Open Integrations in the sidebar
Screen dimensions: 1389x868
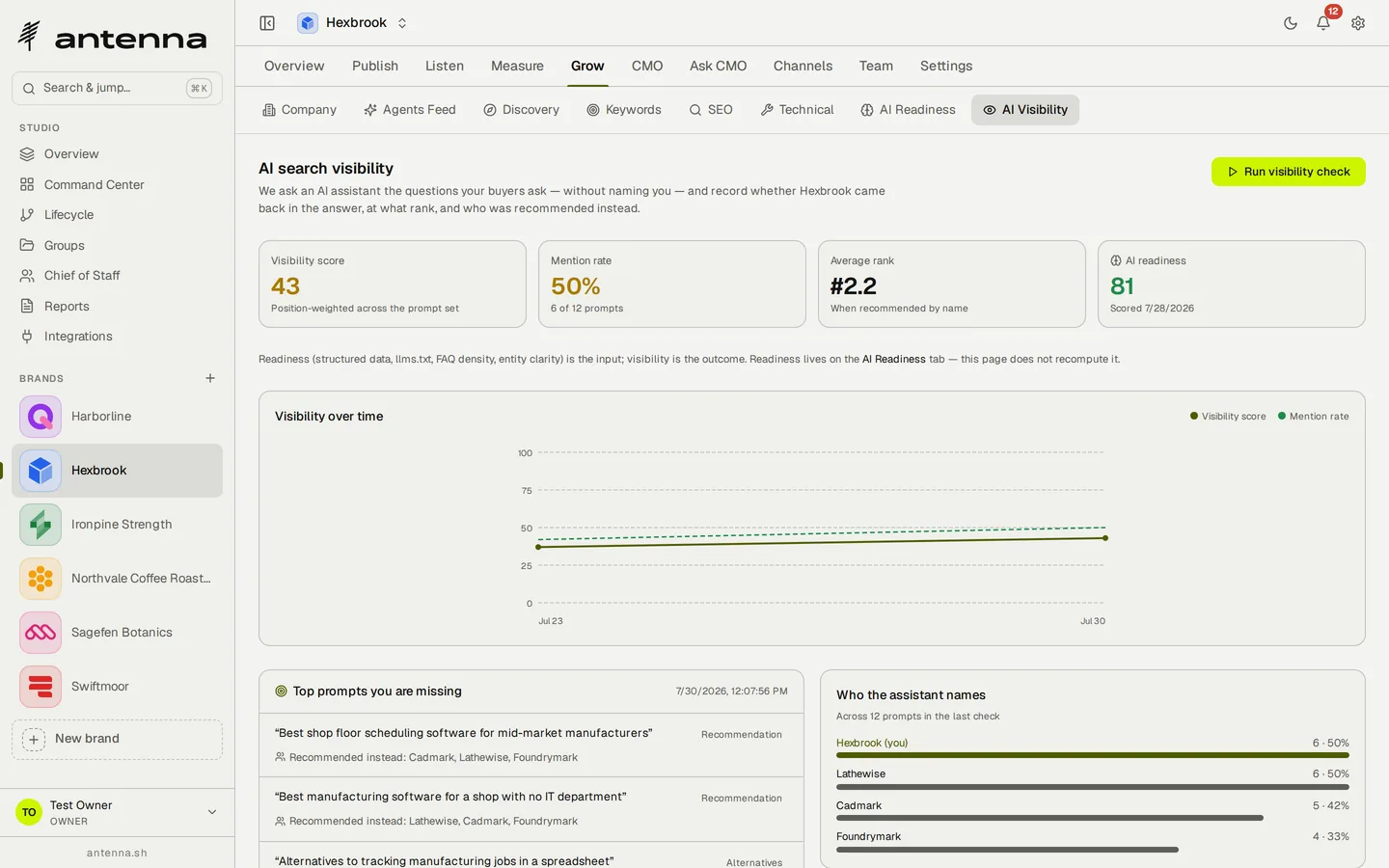click(x=117, y=337)
